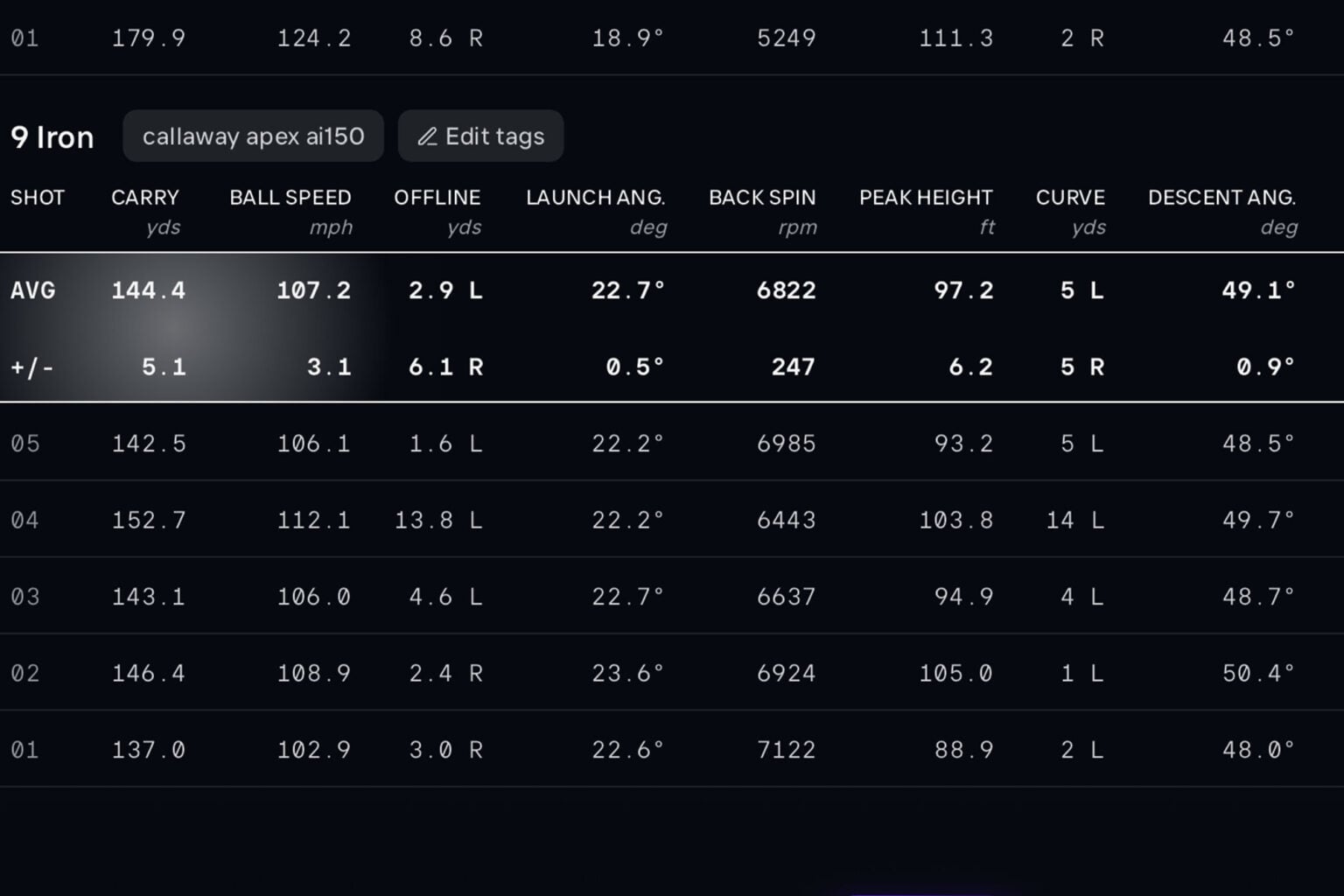Screen dimensions: 1344x896
Task: Sort by BACK SPIN column header
Action: pyautogui.click(x=761, y=198)
